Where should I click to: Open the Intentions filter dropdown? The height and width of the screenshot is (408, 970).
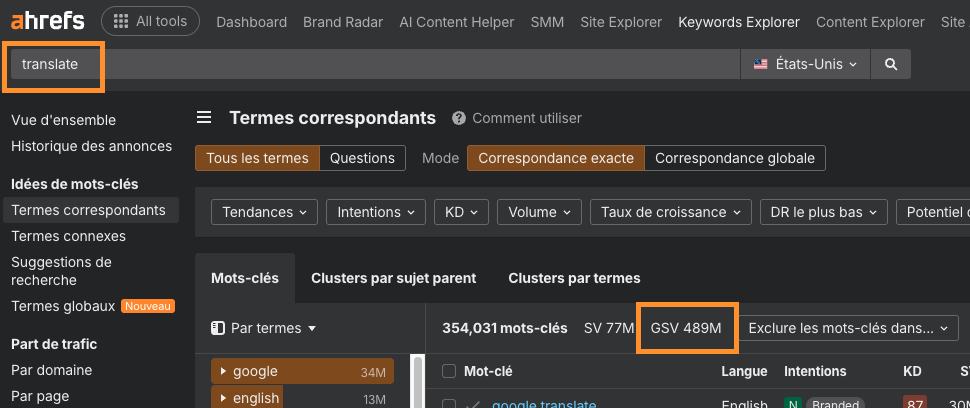click(x=376, y=212)
